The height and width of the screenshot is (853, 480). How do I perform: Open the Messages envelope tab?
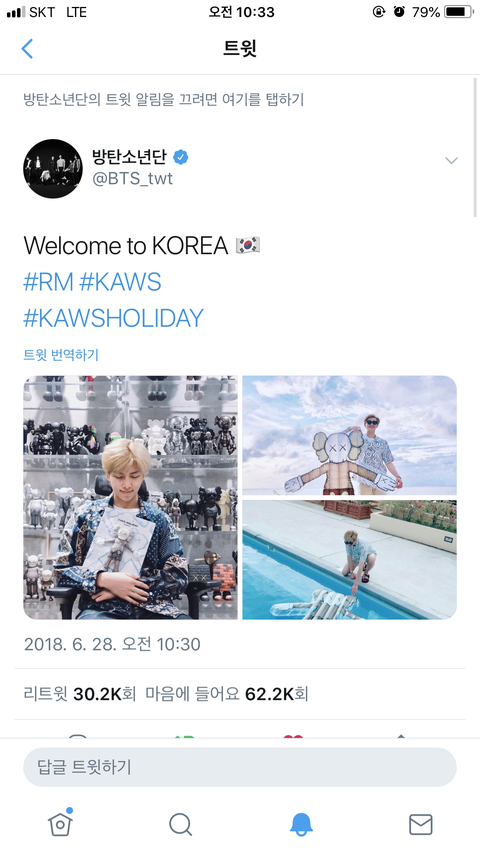421,824
